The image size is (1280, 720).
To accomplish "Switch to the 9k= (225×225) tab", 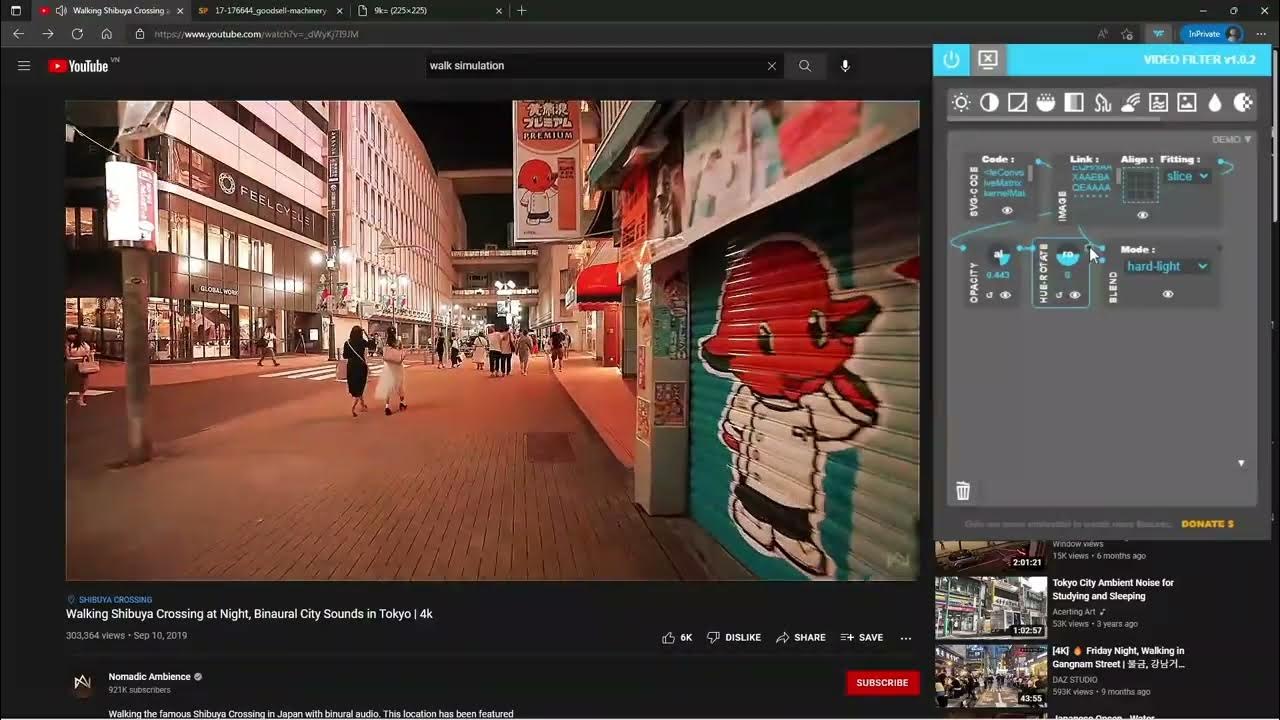I will pos(430,11).
